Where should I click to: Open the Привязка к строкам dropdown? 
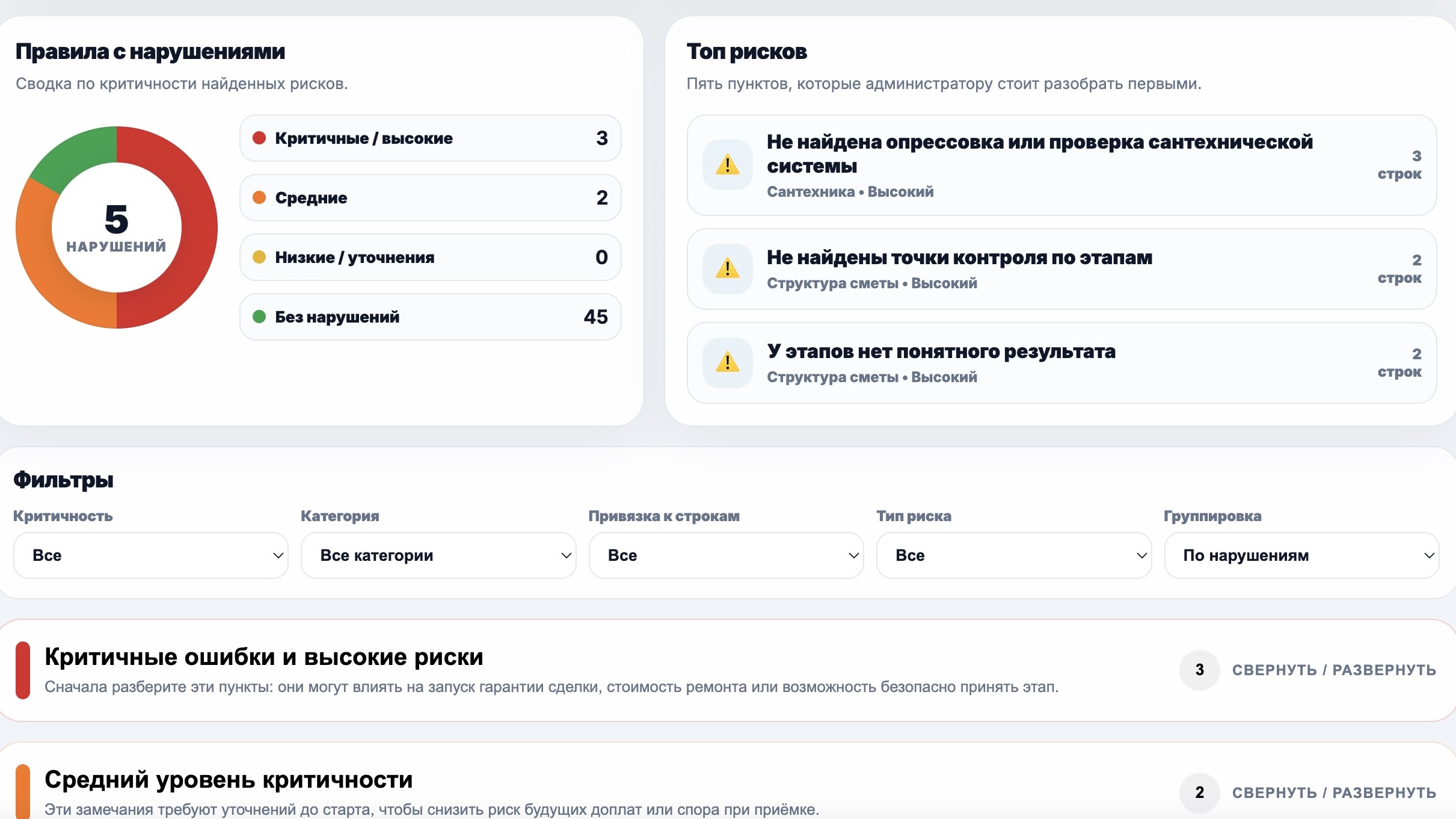[726, 555]
